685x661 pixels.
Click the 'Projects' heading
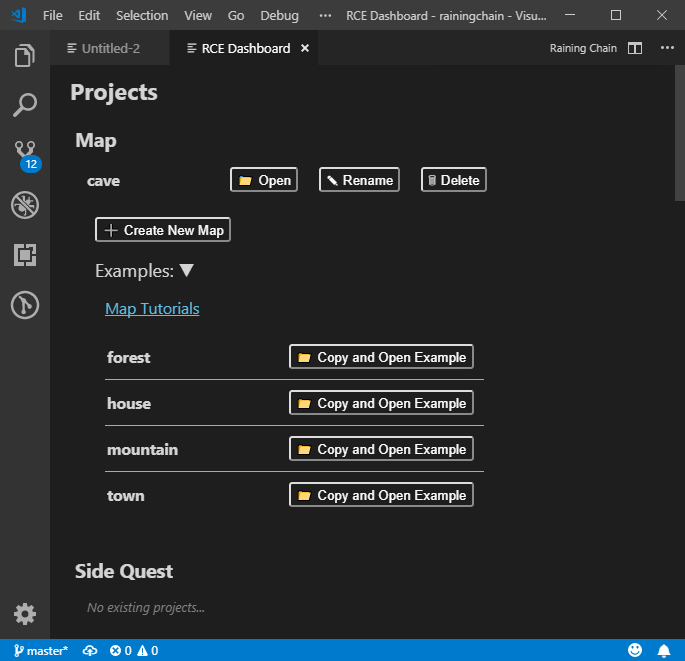click(114, 92)
